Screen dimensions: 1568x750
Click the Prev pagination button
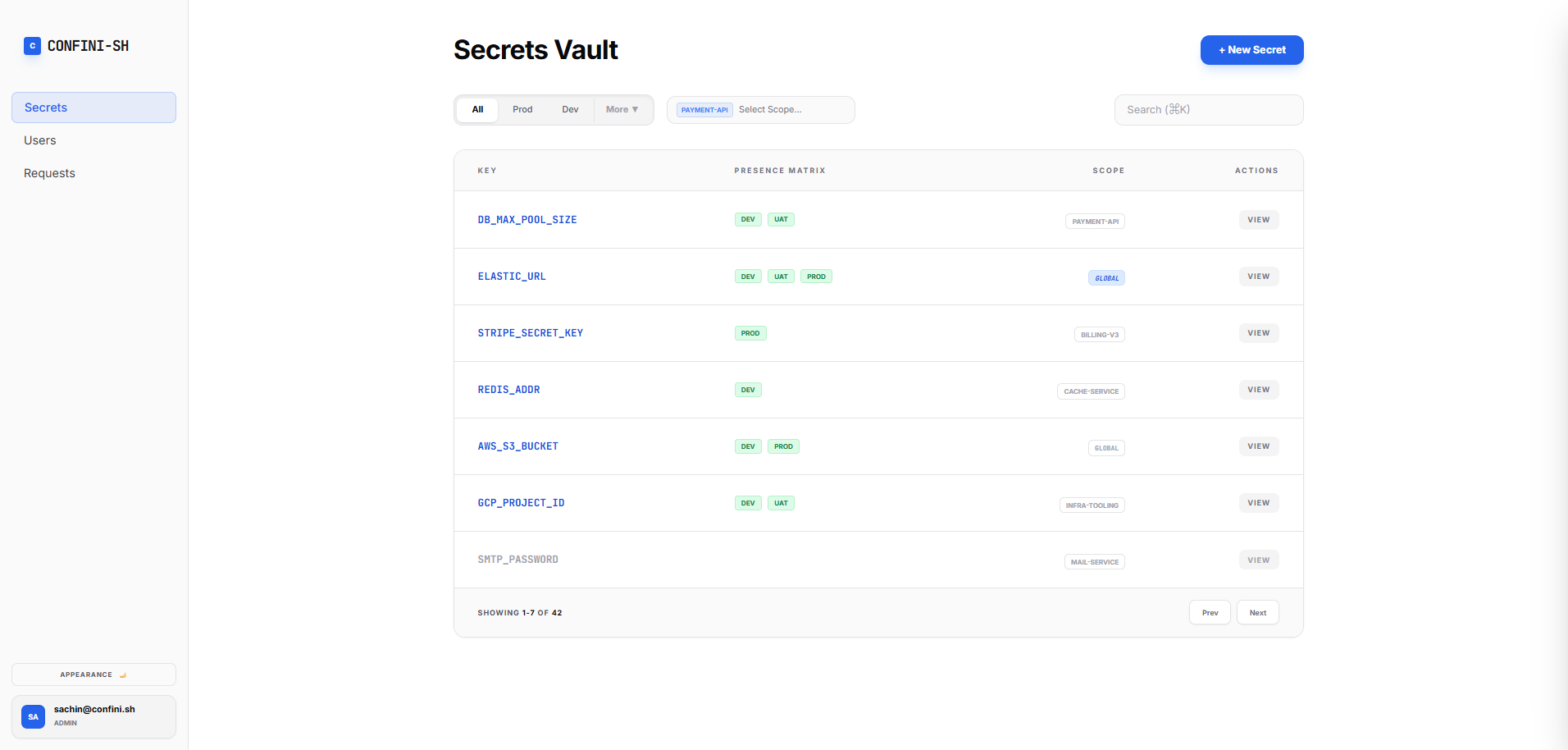click(x=1210, y=613)
